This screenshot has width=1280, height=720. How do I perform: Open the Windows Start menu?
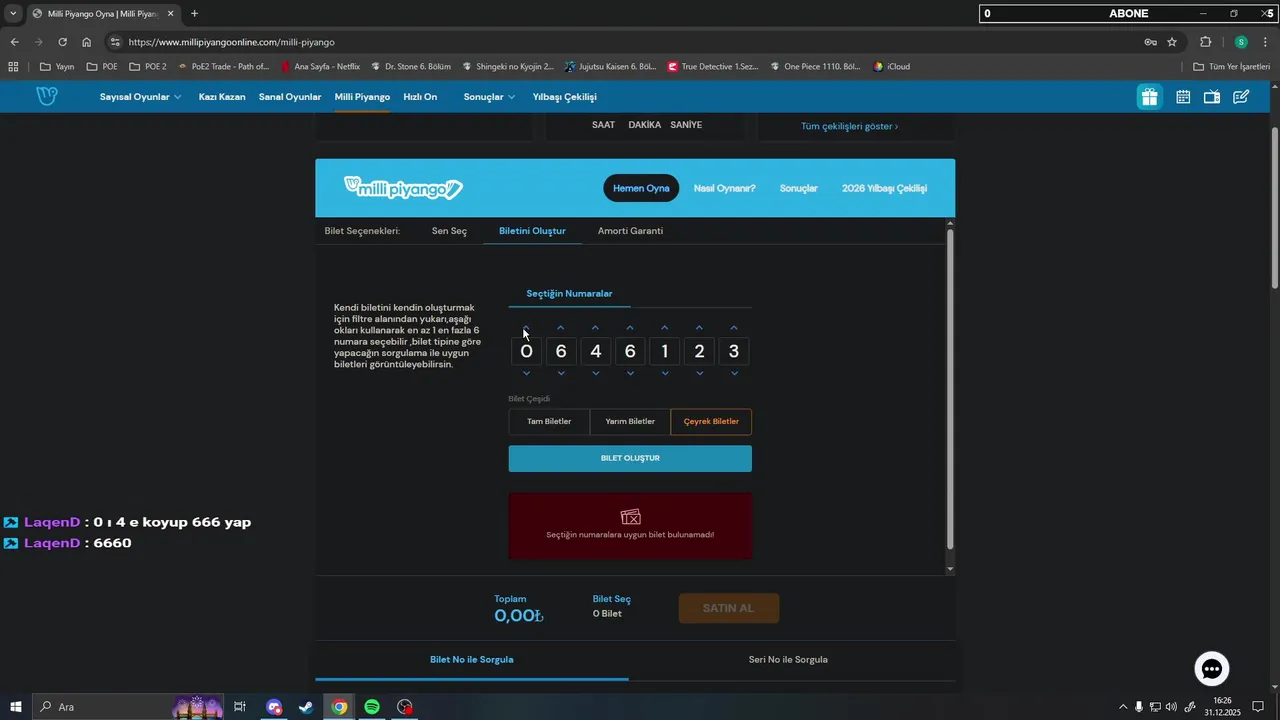tap(16, 707)
